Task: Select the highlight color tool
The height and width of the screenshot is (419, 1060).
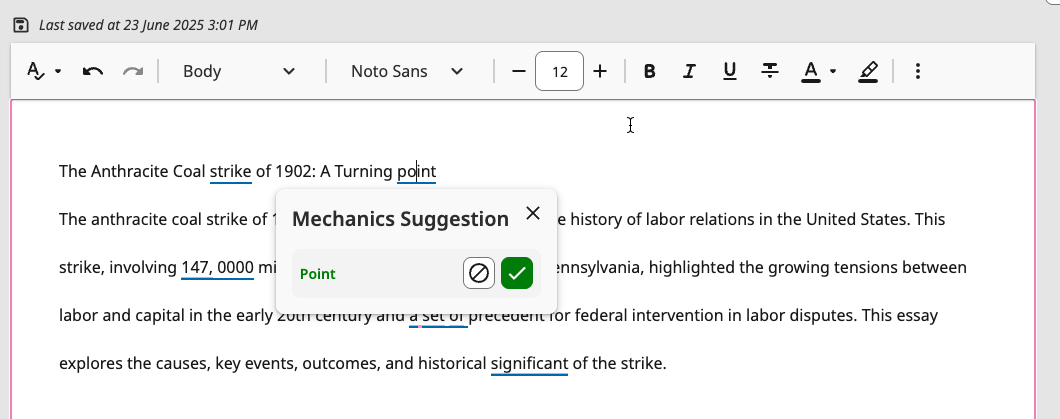Action: click(868, 71)
